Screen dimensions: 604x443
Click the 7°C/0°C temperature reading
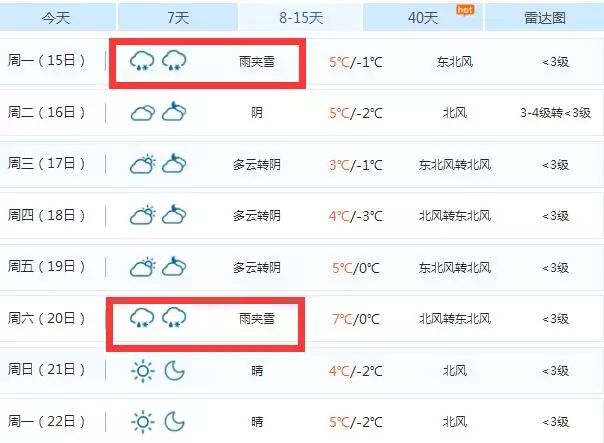tap(355, 319)
